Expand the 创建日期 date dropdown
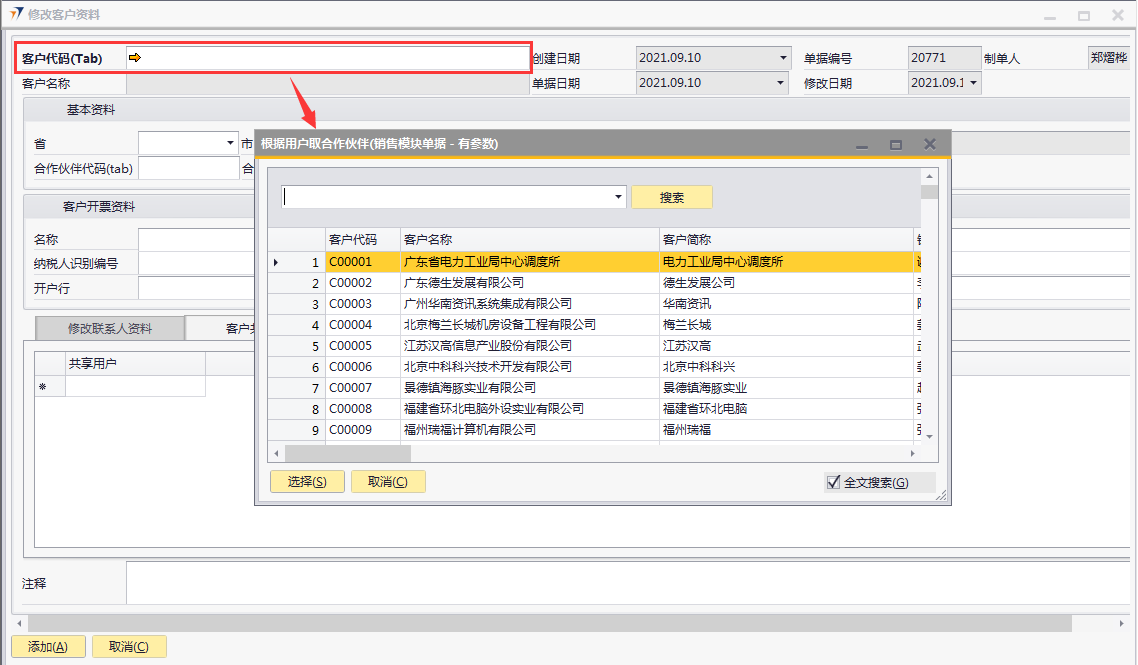 (x=783, y=58)
